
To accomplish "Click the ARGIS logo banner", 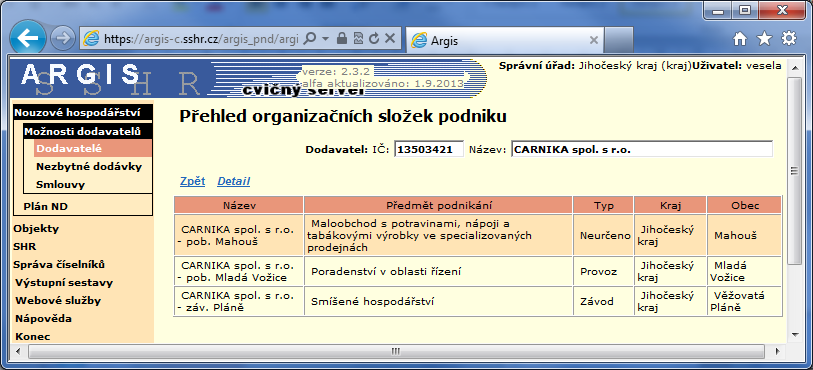I will coord(249,79).
